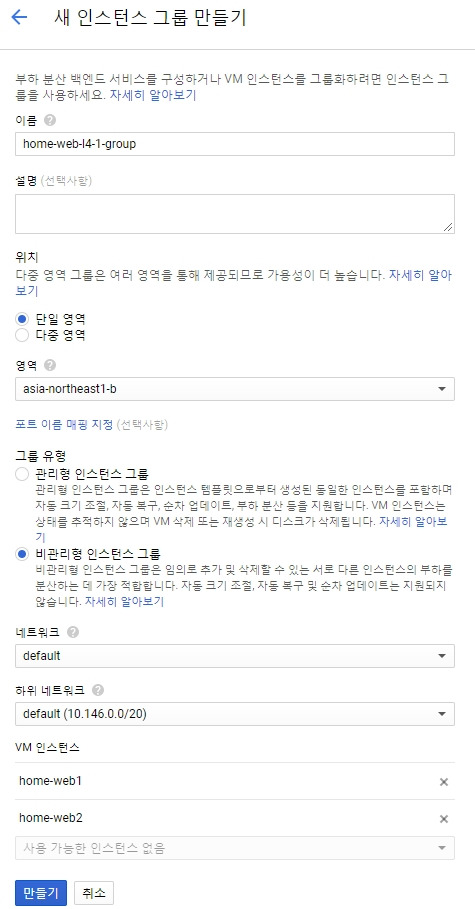The height and width of the screenshot is (909, 475).
Task: Remove home-web1 instance with X icon
Action: 444,782
